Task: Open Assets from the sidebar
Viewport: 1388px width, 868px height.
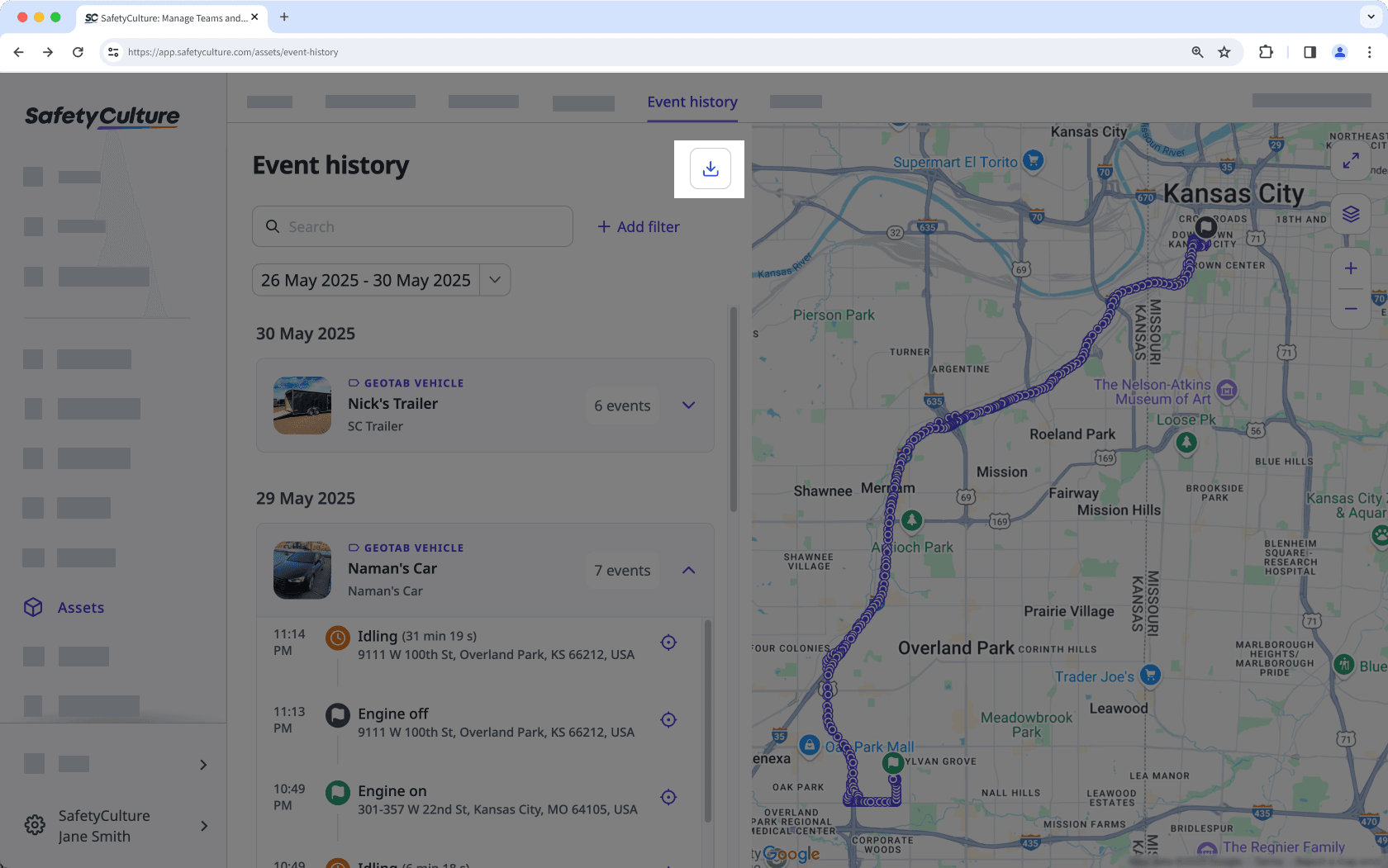Action: 80,607
